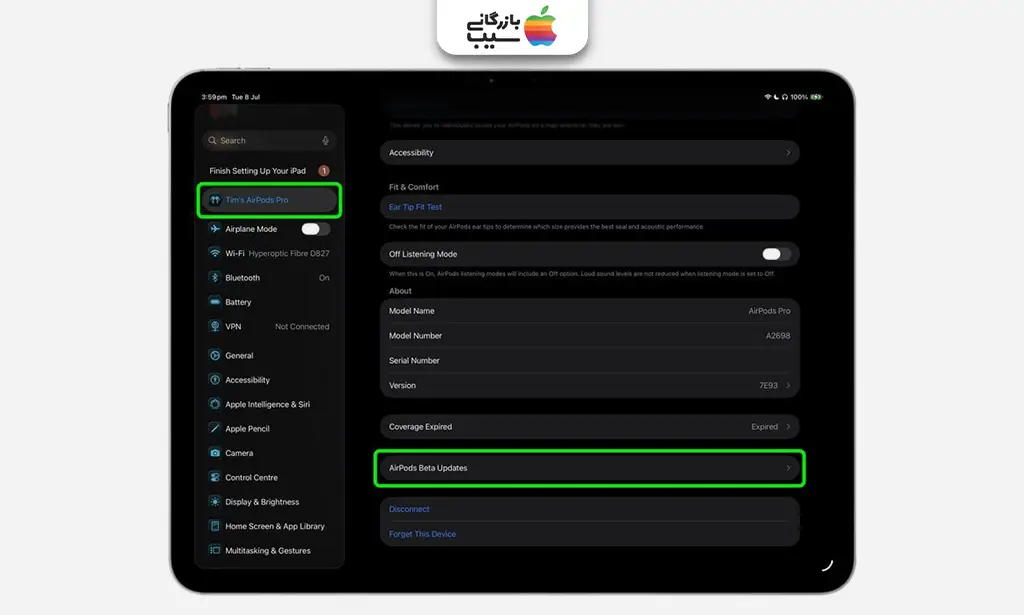
Task: Expand the Accessibility row chevron in detail pane
Action: tap(788, 153)
